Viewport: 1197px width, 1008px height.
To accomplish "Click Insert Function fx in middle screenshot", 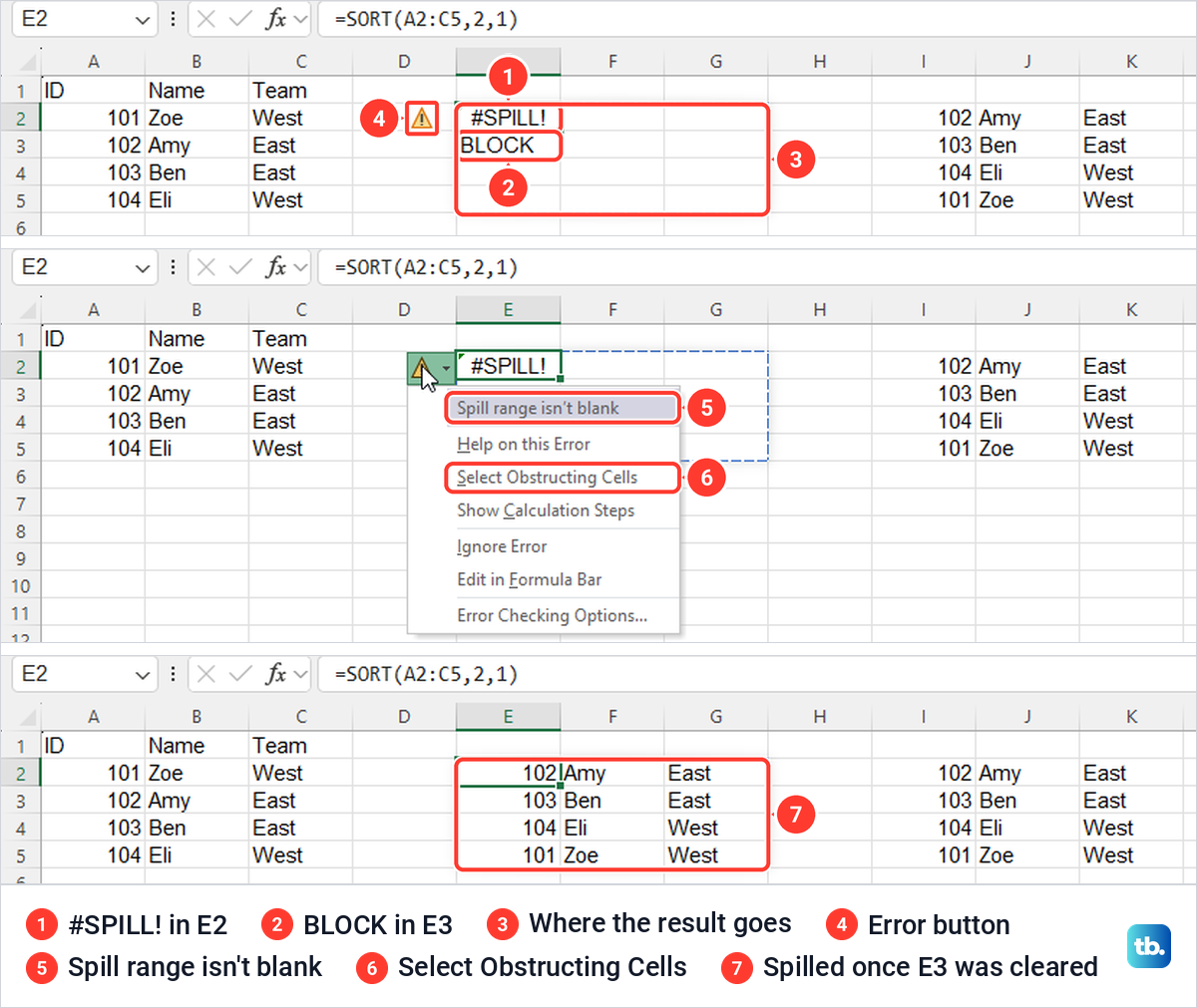I will (276, 267).
